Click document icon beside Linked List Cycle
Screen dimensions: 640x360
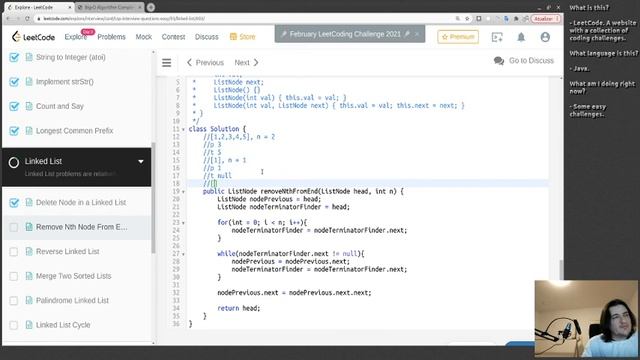pos(29,325)
